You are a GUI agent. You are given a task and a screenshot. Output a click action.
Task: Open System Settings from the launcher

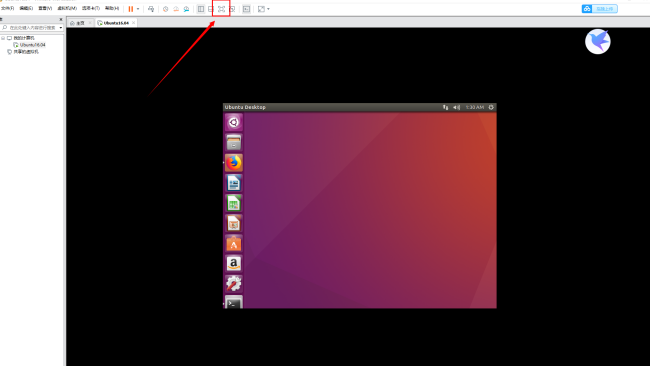(x=234, y=284)
